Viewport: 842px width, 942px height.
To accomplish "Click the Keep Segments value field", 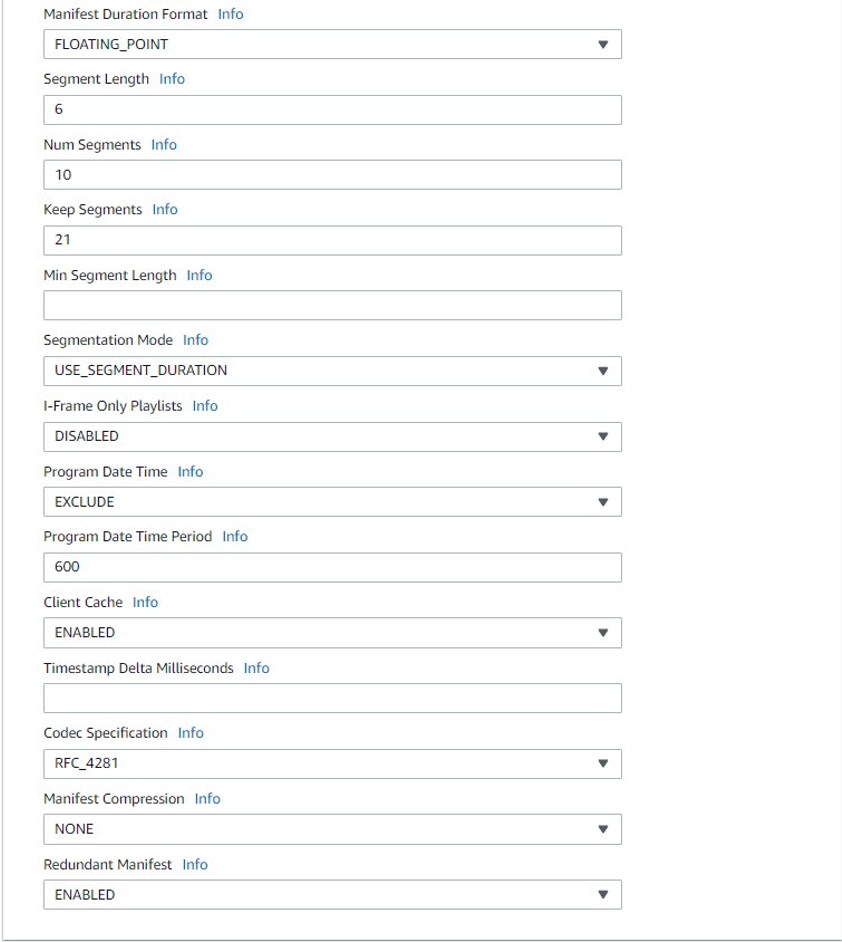I will point(332,239).
